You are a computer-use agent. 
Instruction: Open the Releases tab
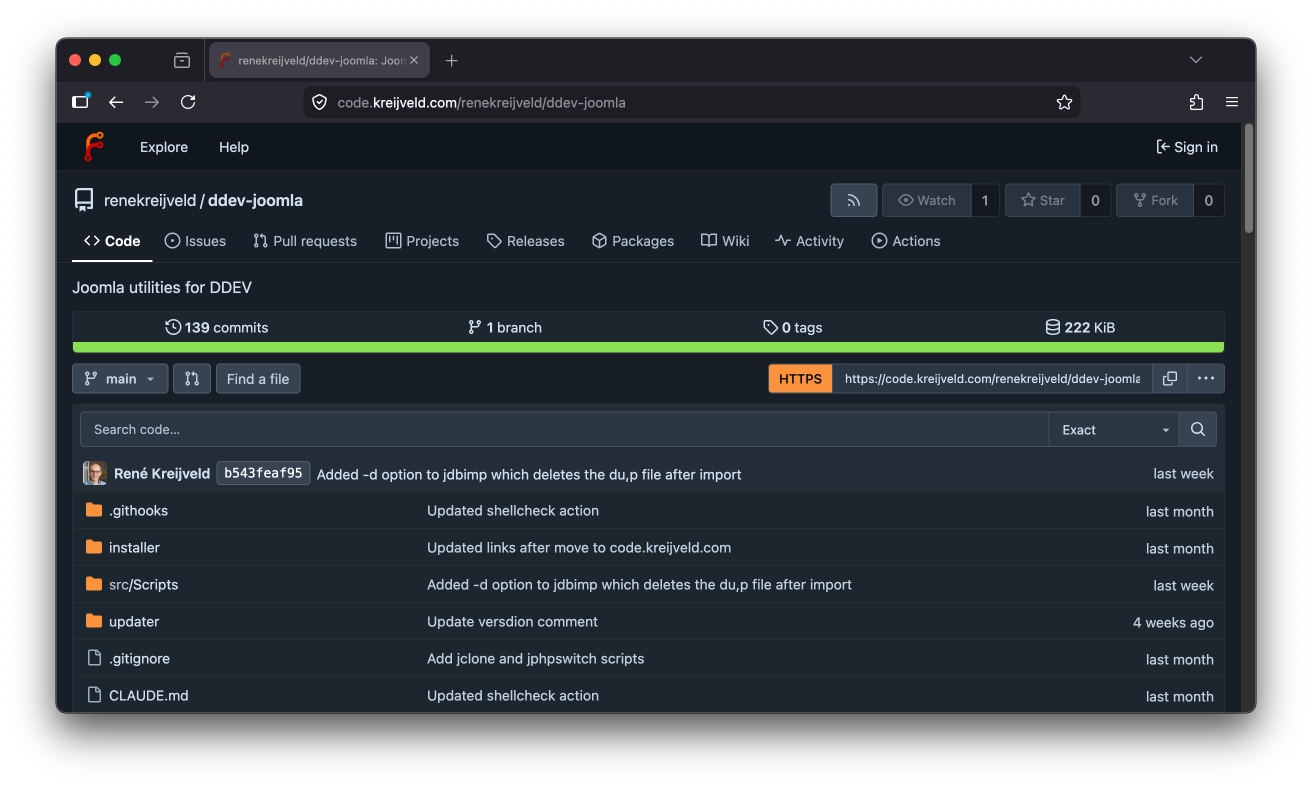pyautogui.click(x=525, y=241)
